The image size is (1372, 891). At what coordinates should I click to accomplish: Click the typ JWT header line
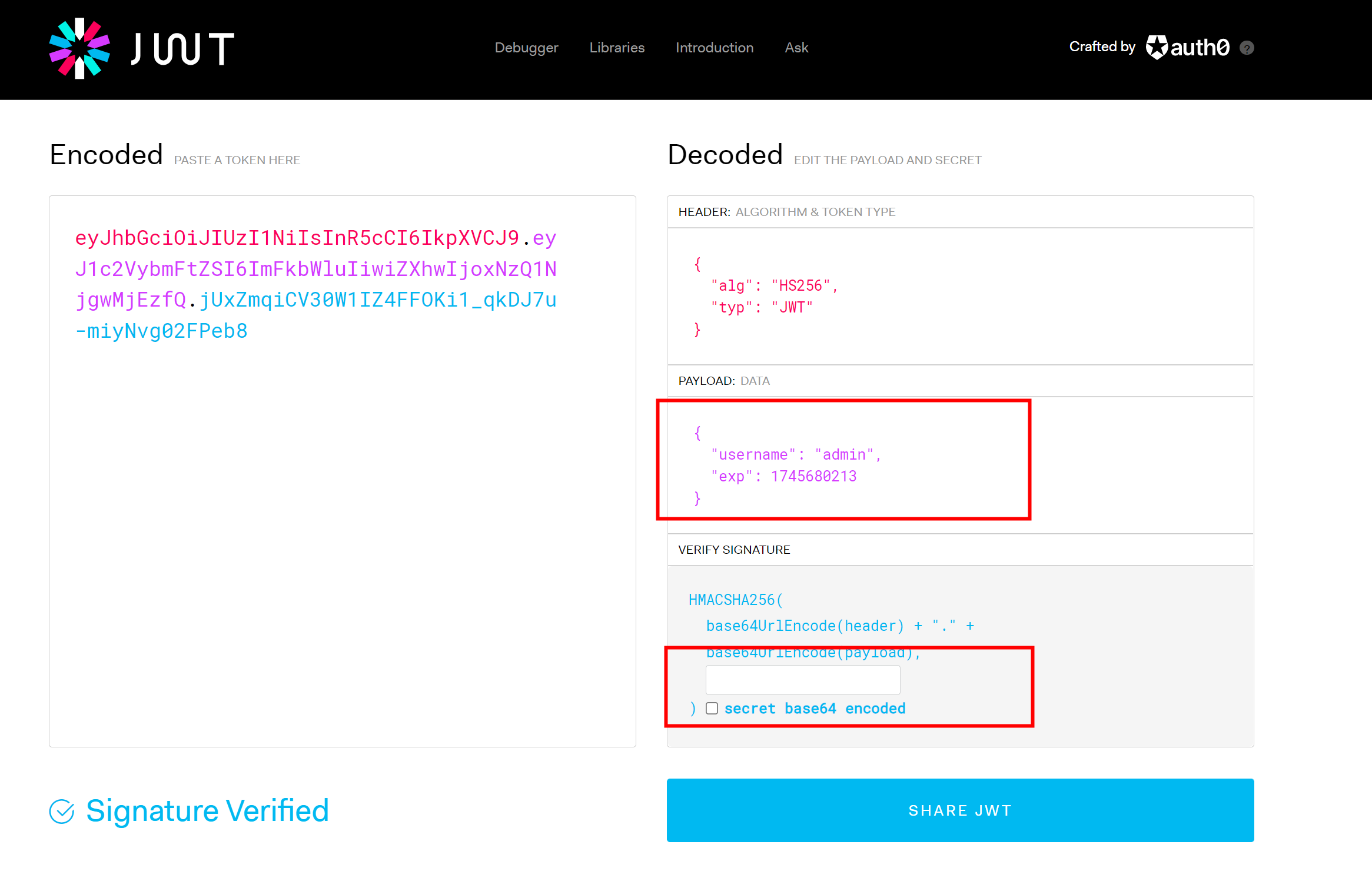click(x=762, y=308)
